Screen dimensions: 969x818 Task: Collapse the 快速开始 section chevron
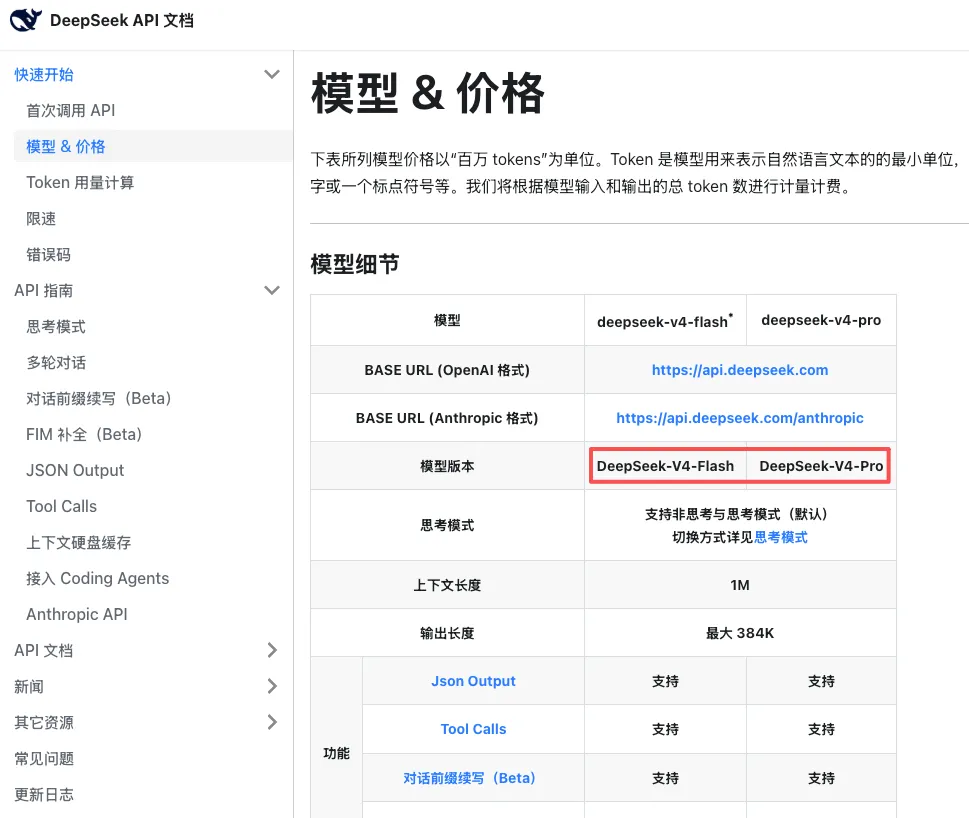click(272, 74)
